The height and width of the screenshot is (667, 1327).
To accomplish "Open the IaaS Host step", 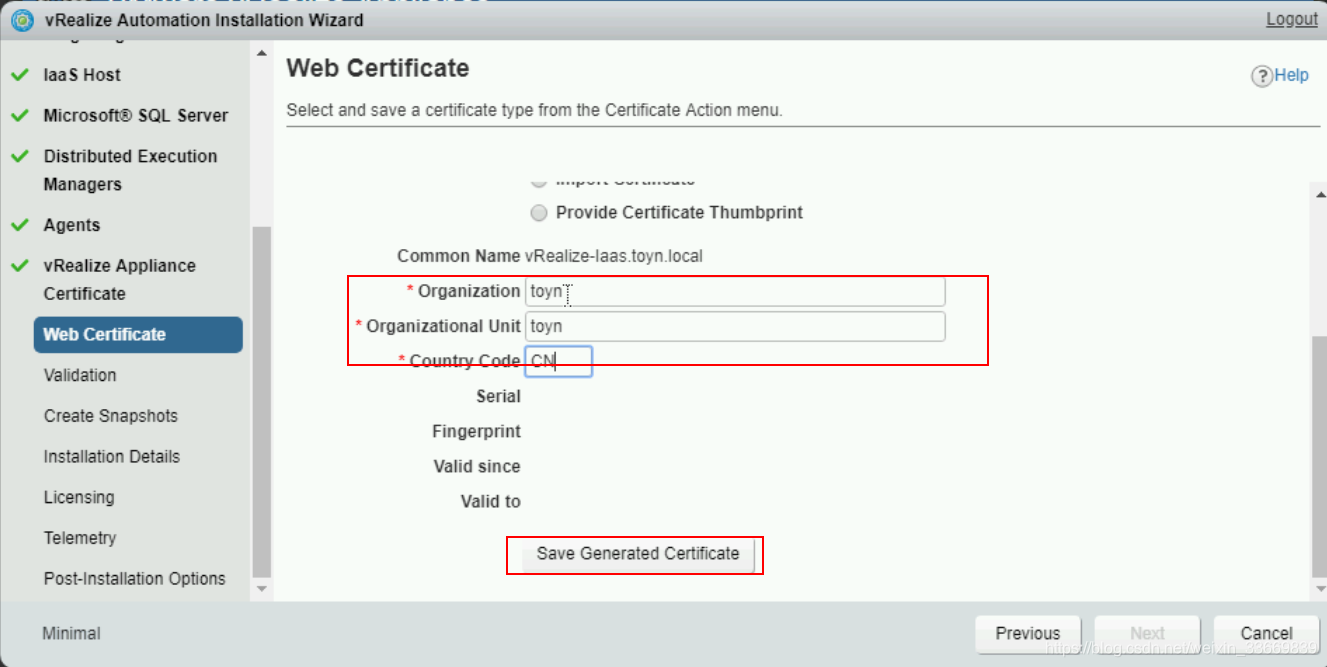I will coord(82,75).
